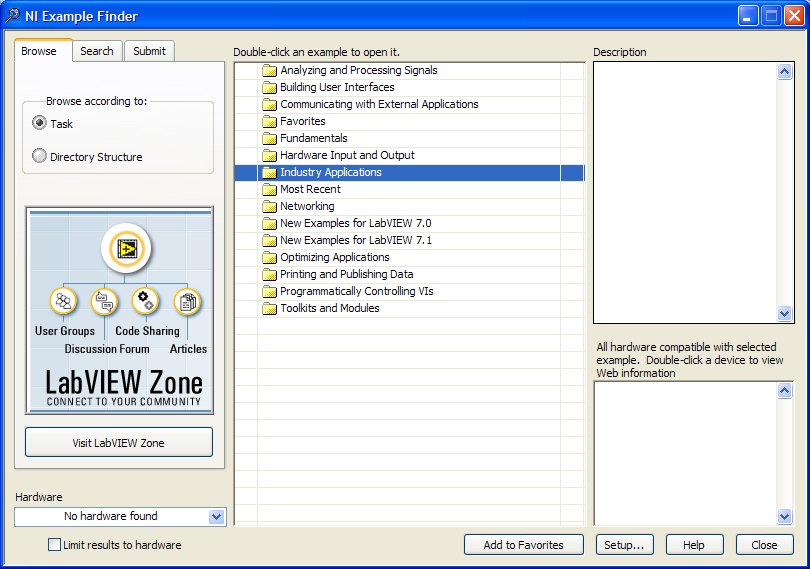
Task: Click the Networking folder icon
Action: 269,206
